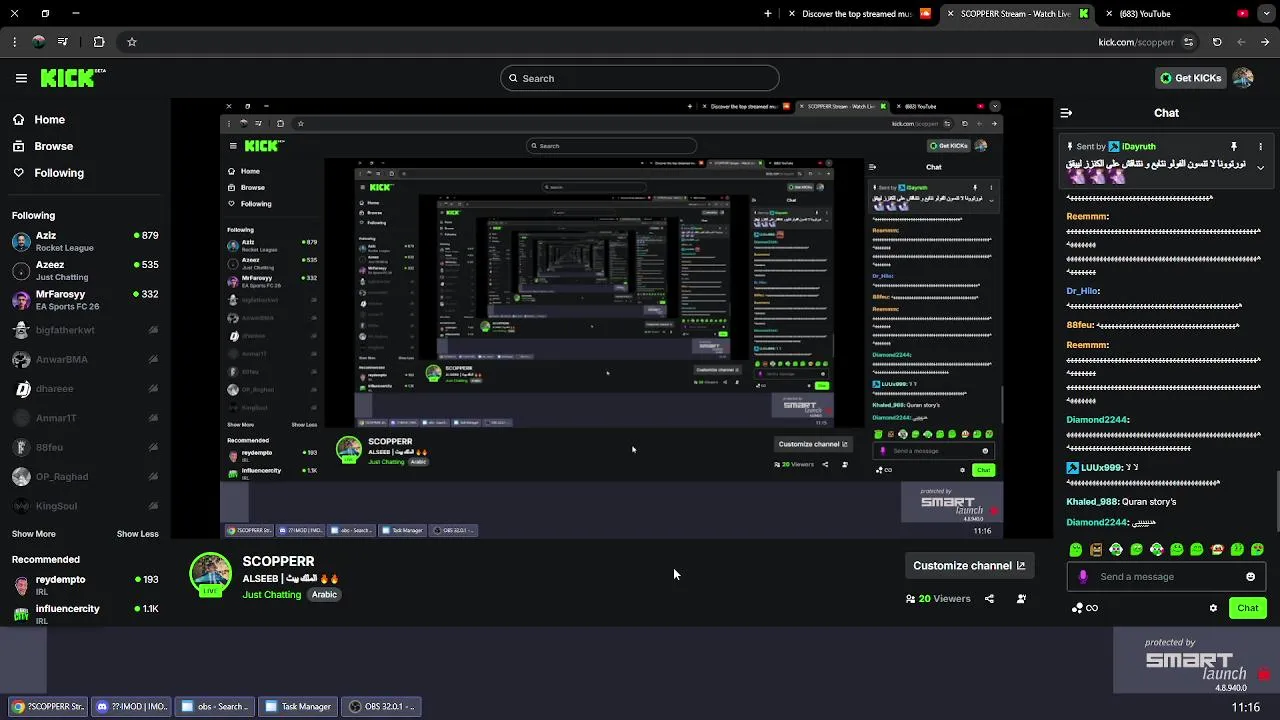This screenshot has width=1280, height=720.
Task: Open KingSoul channel in Following list
Action: [85, 506]
